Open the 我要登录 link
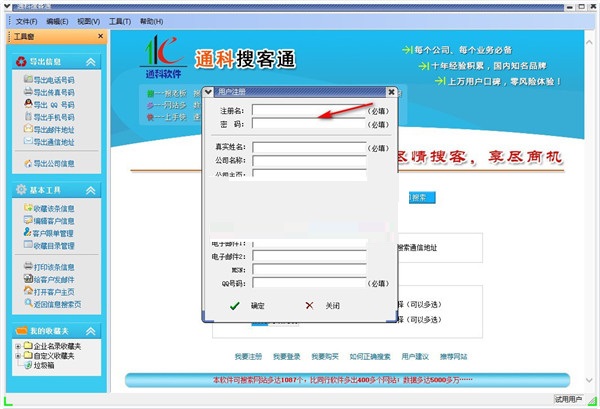Viewport: 600px width, 409px height. pos(286,357)
